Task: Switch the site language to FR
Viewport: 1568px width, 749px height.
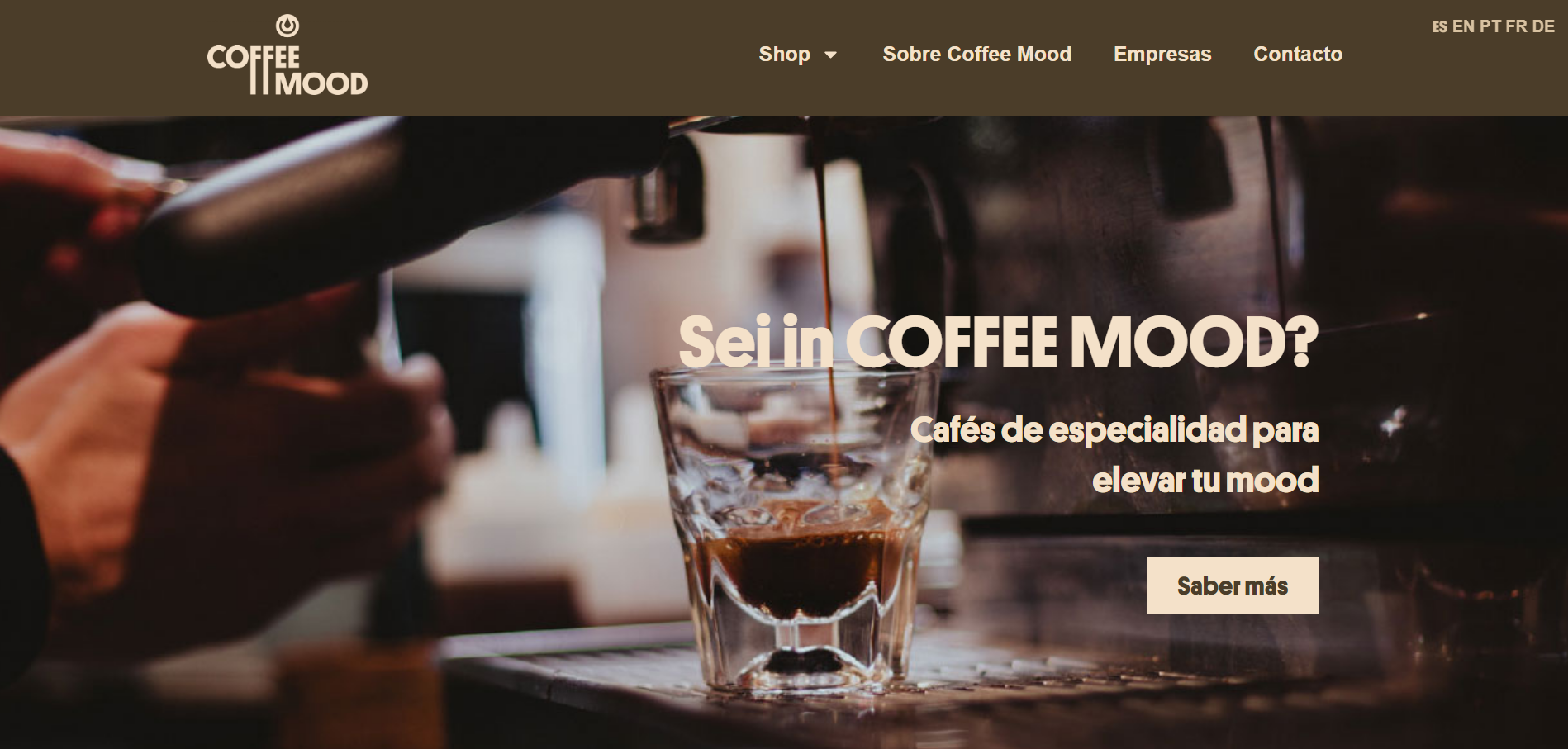Action: [x=1516, y=26]
